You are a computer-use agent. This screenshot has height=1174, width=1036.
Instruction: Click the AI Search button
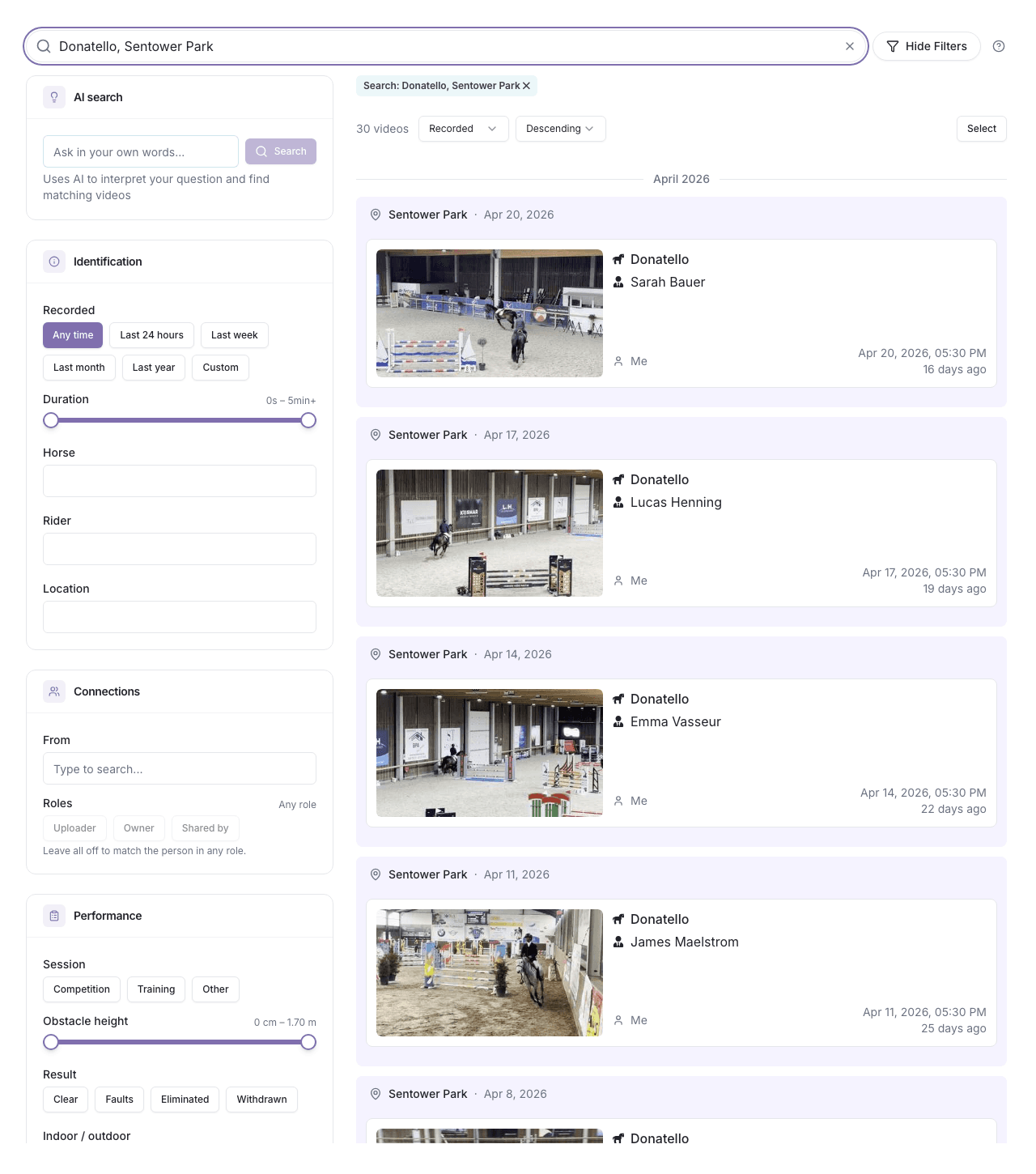point(281,151)
